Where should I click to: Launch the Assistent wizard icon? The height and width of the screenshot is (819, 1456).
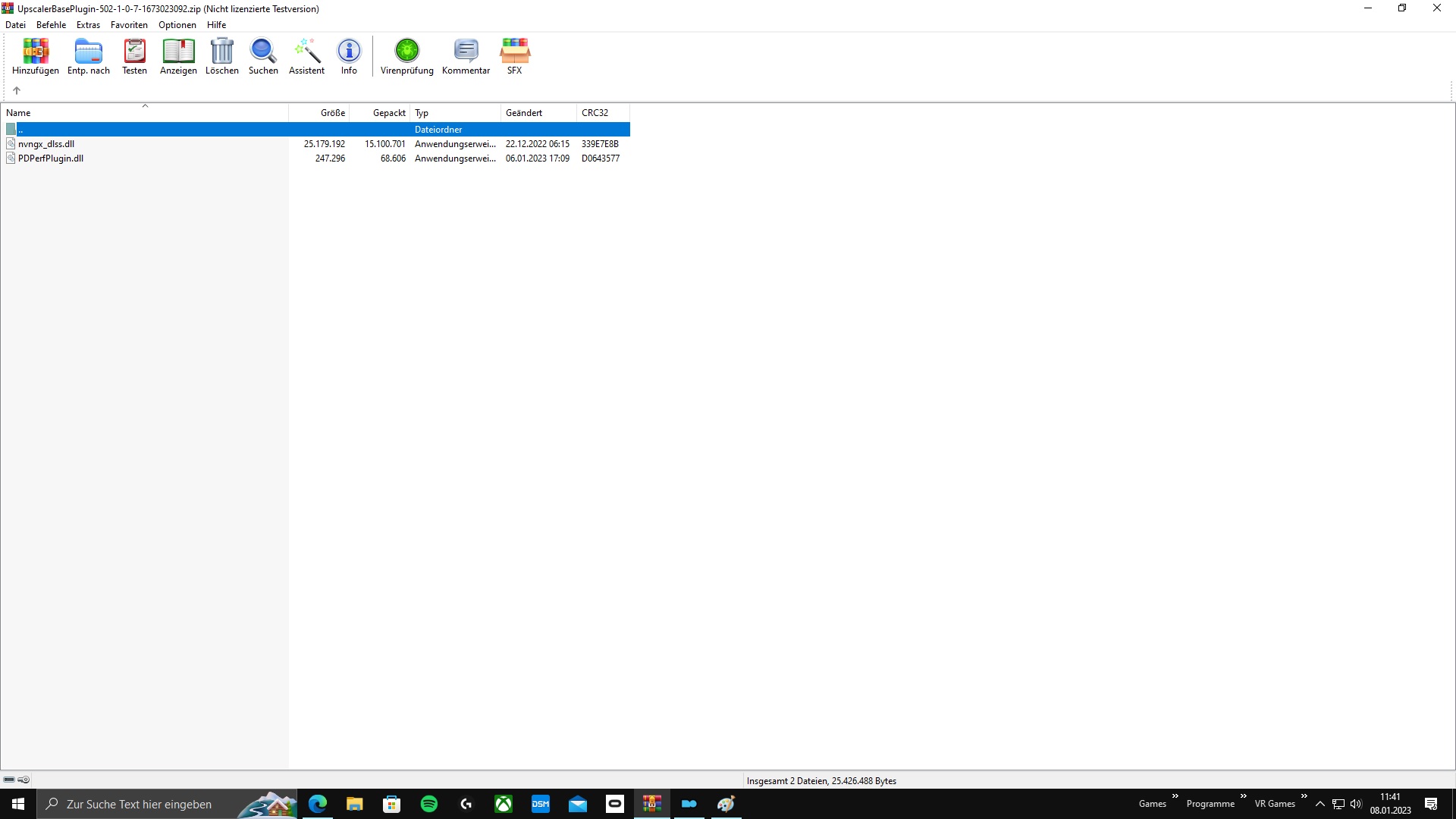point(306,56)
